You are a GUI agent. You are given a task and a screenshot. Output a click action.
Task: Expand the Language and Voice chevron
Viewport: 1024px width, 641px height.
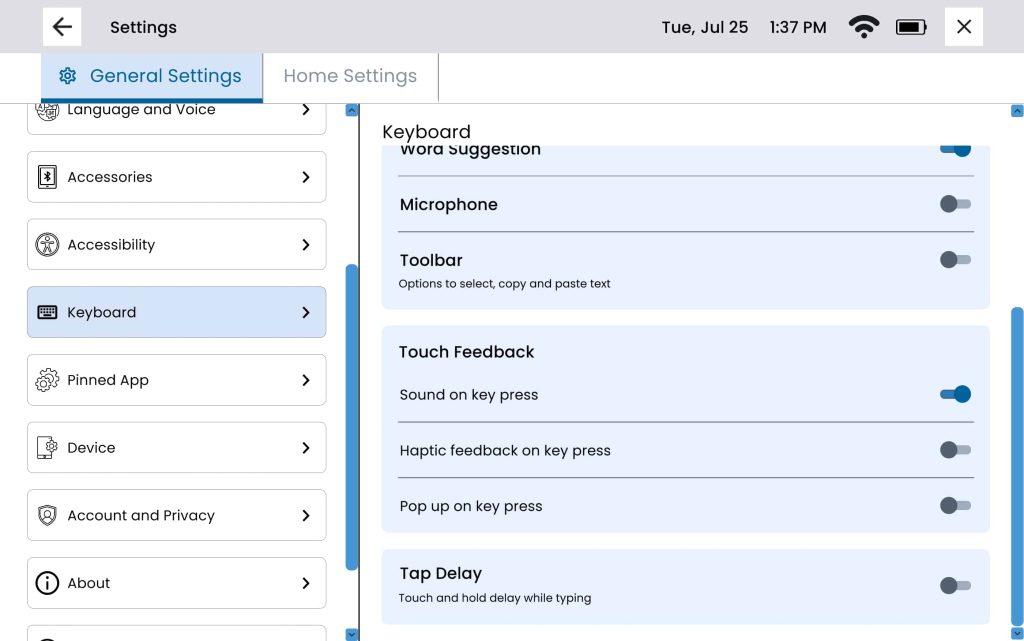(306, 110)
